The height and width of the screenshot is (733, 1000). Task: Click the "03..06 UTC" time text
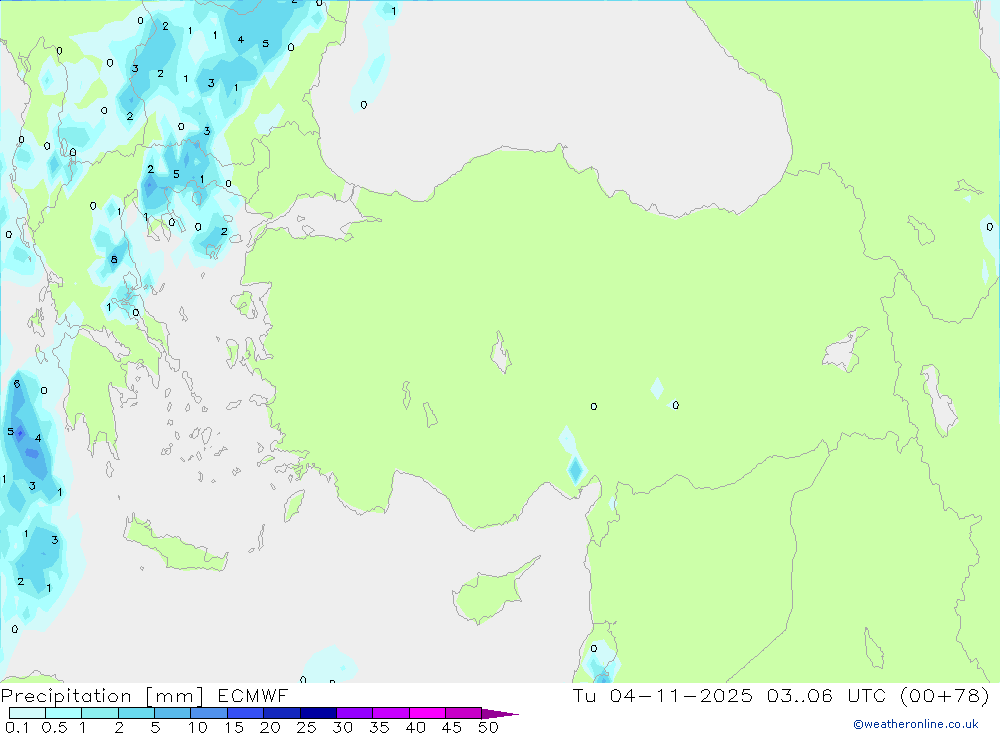(x=827, y=695)
